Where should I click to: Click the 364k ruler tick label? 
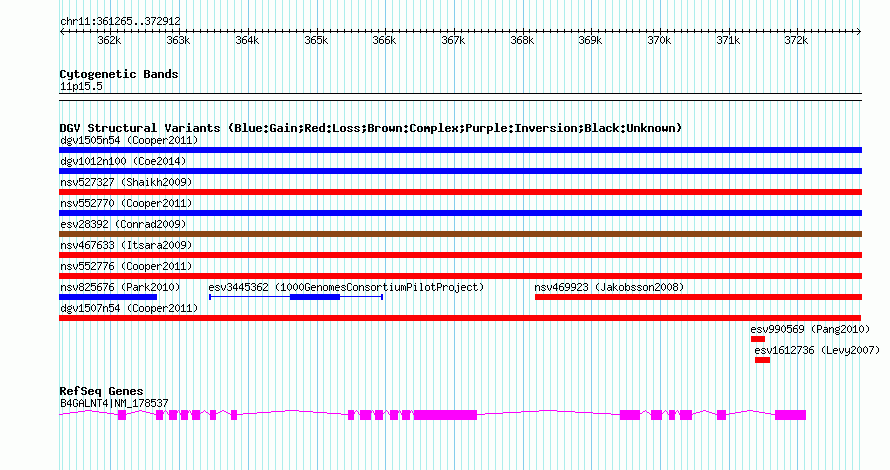pos(247,40)
